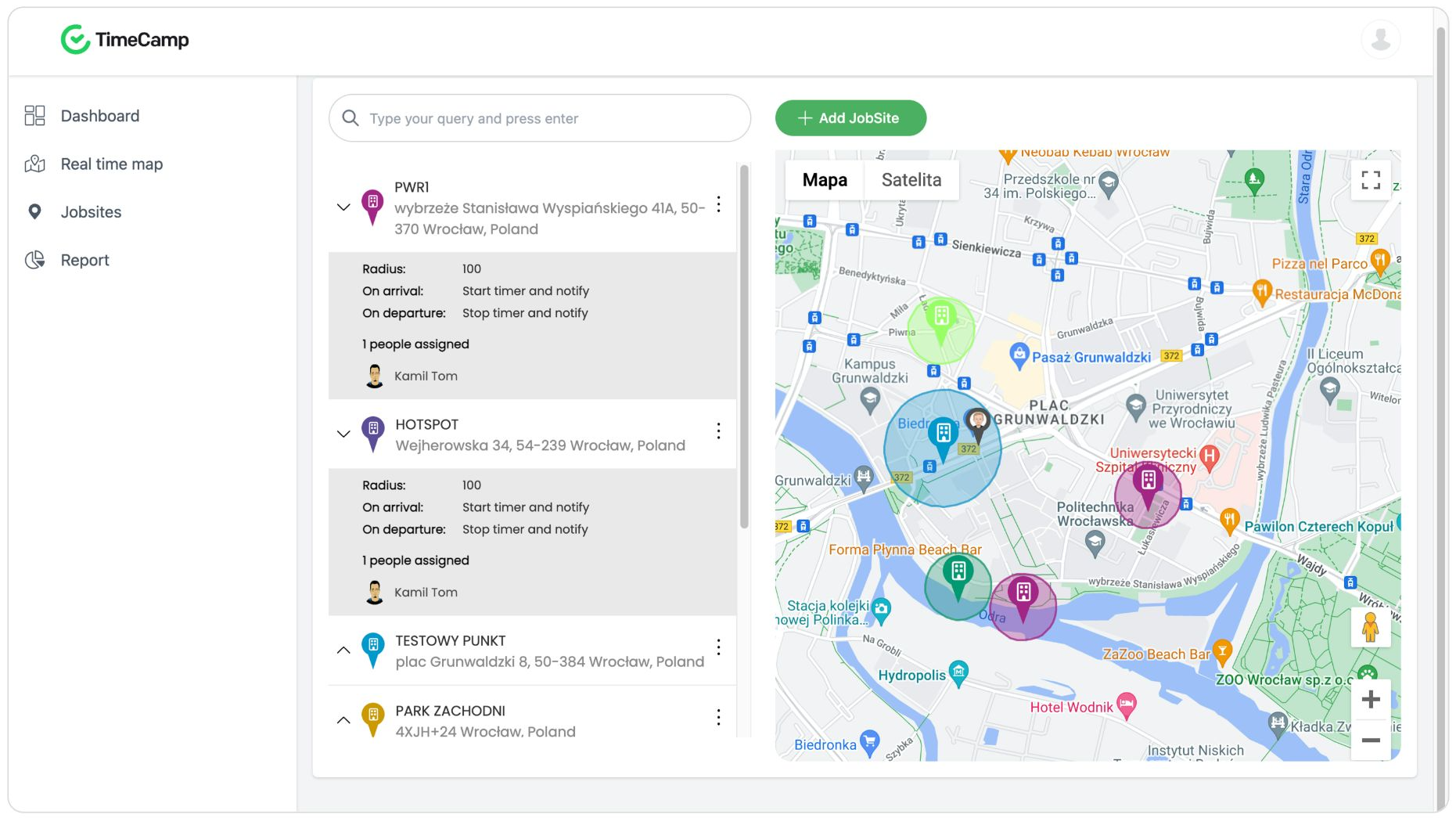
Task: Click the Hydropolis map marker
Action: pos(958,673)
